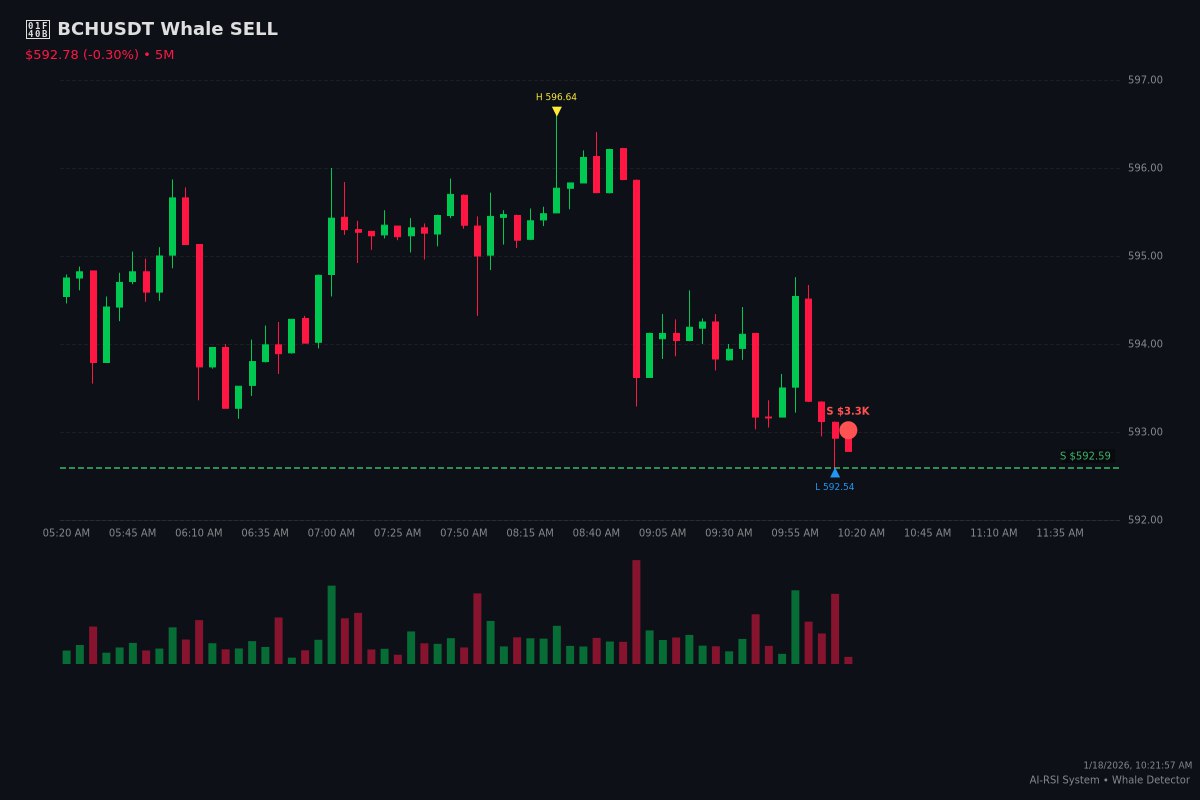Click the S $3.3K sell label
The height and width of the screenshot is (800, 1200).
[x=847, y=411]
